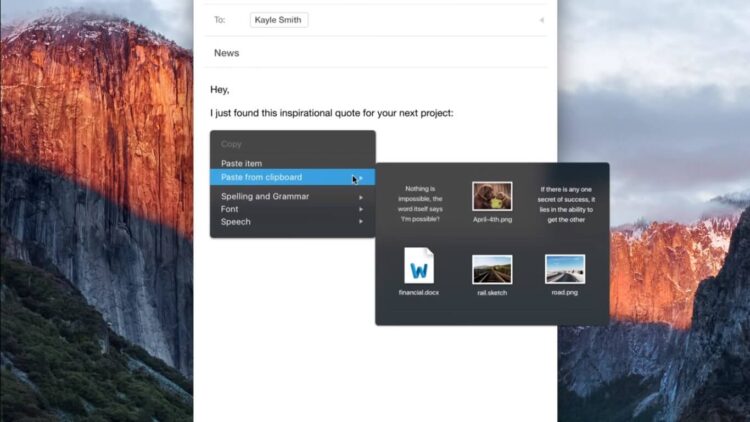Select the road.png image thumbnail

pyautogui.click(x=565, y=269)
